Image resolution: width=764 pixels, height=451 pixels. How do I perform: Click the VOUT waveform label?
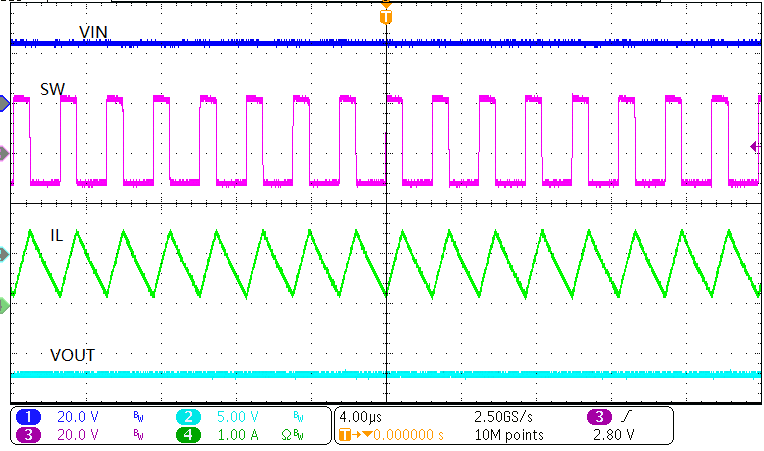pyautogui.click(x=72, y=355)
